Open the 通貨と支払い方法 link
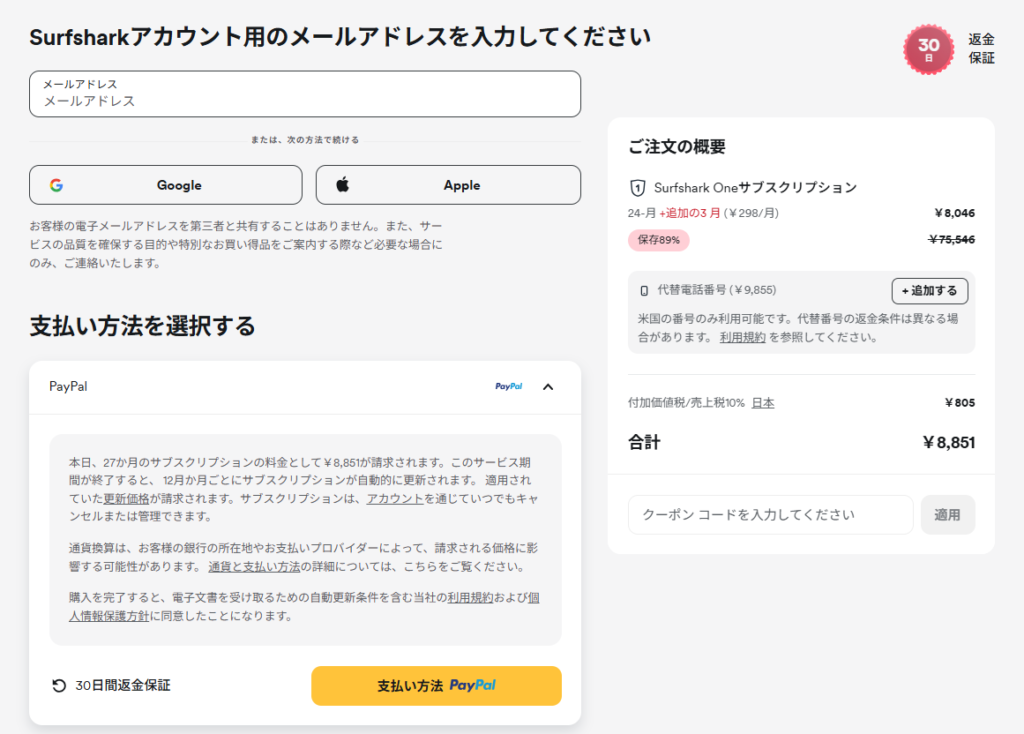1024x734 pixels. point(254,566)
